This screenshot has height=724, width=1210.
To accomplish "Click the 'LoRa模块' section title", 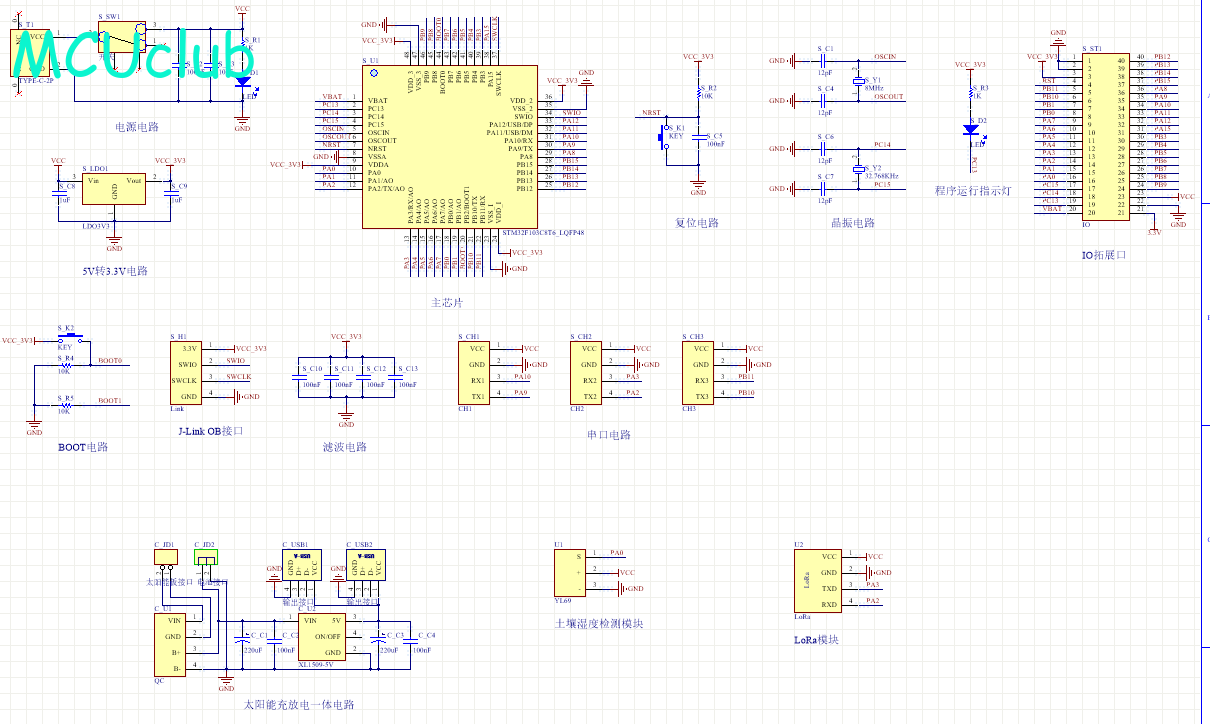I will click(x=816, y=640).
